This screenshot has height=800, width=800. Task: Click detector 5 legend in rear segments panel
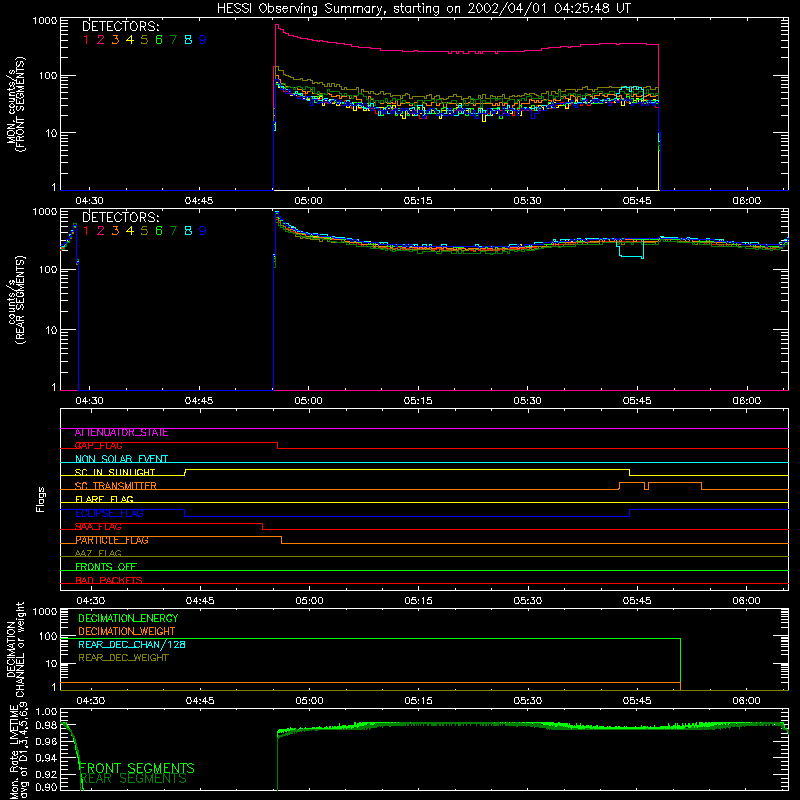click(144, 231)
